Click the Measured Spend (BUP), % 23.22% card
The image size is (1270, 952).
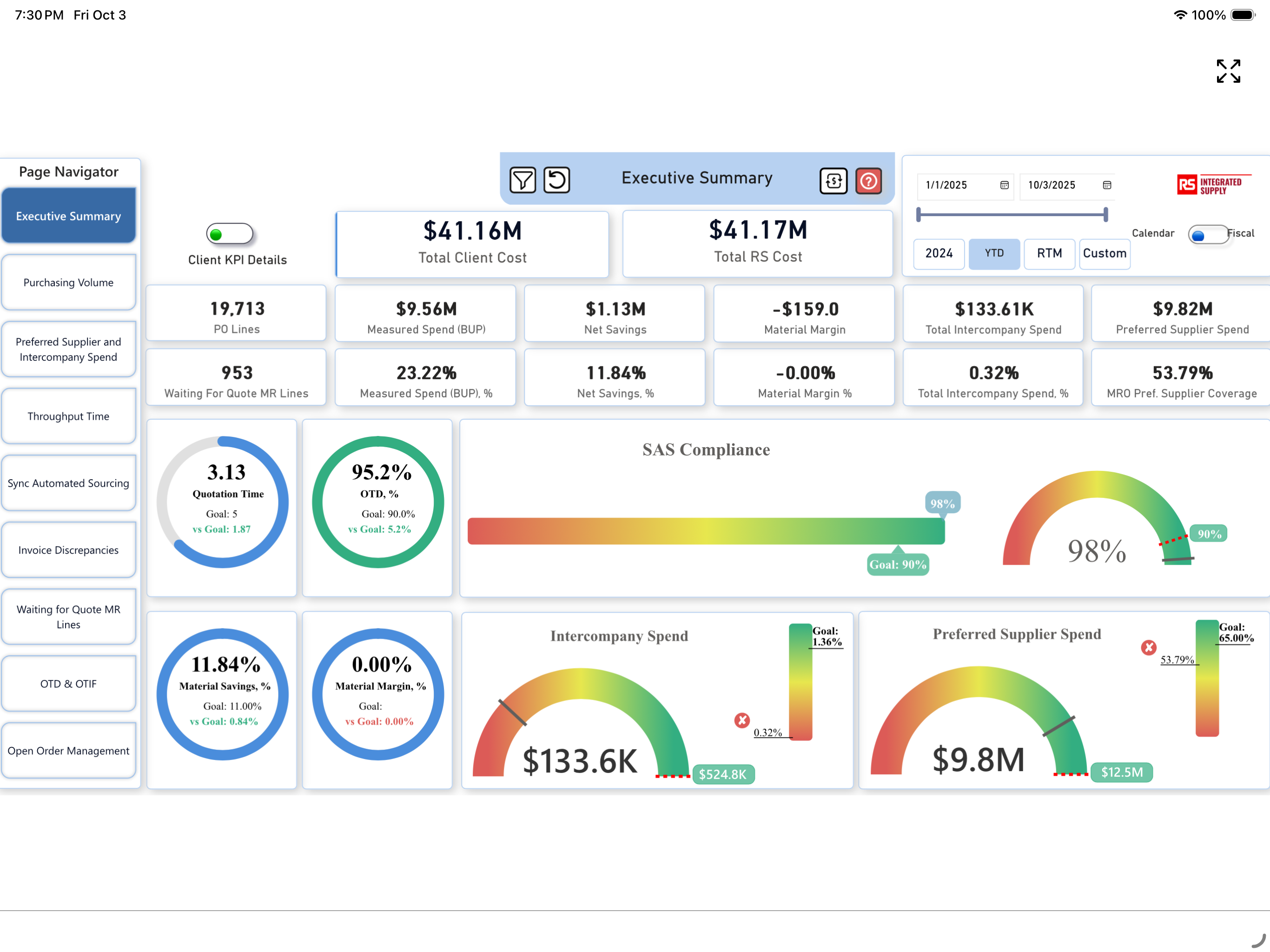[x=425, y=377]
